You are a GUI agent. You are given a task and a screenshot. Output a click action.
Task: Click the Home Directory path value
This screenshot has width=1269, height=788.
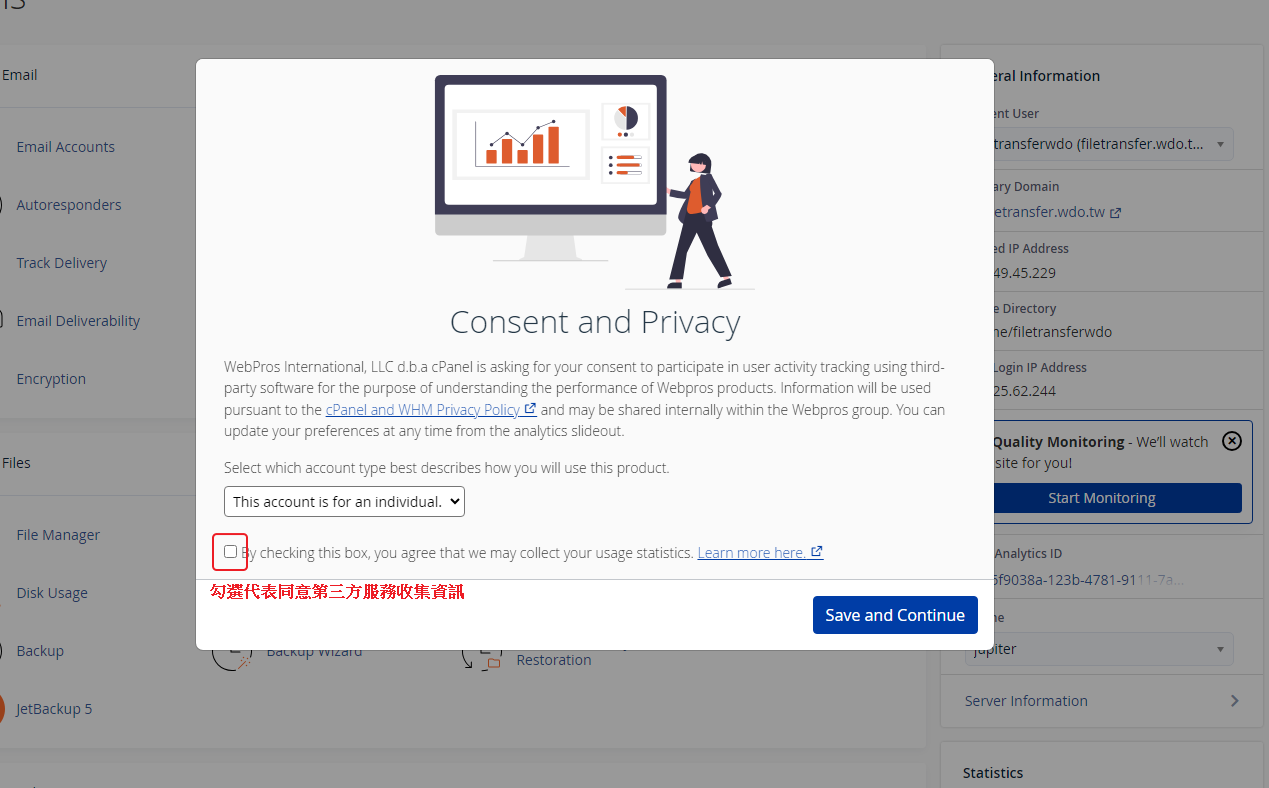pos(1053,332)
